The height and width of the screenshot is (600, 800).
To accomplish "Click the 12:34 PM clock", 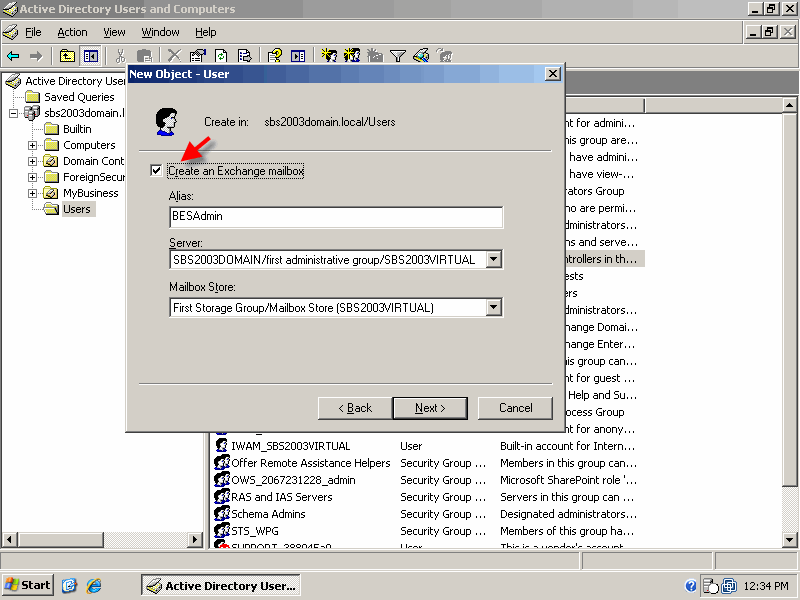I will (x=766, y=586).
